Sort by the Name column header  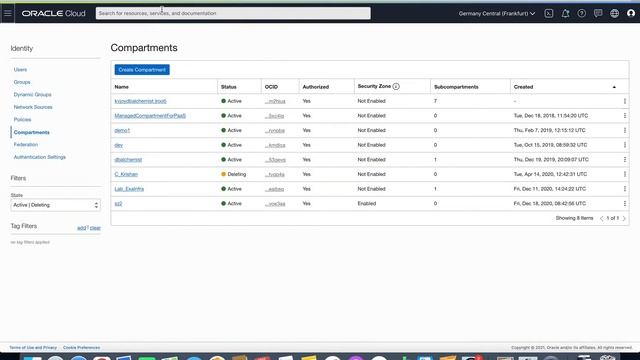122,87
